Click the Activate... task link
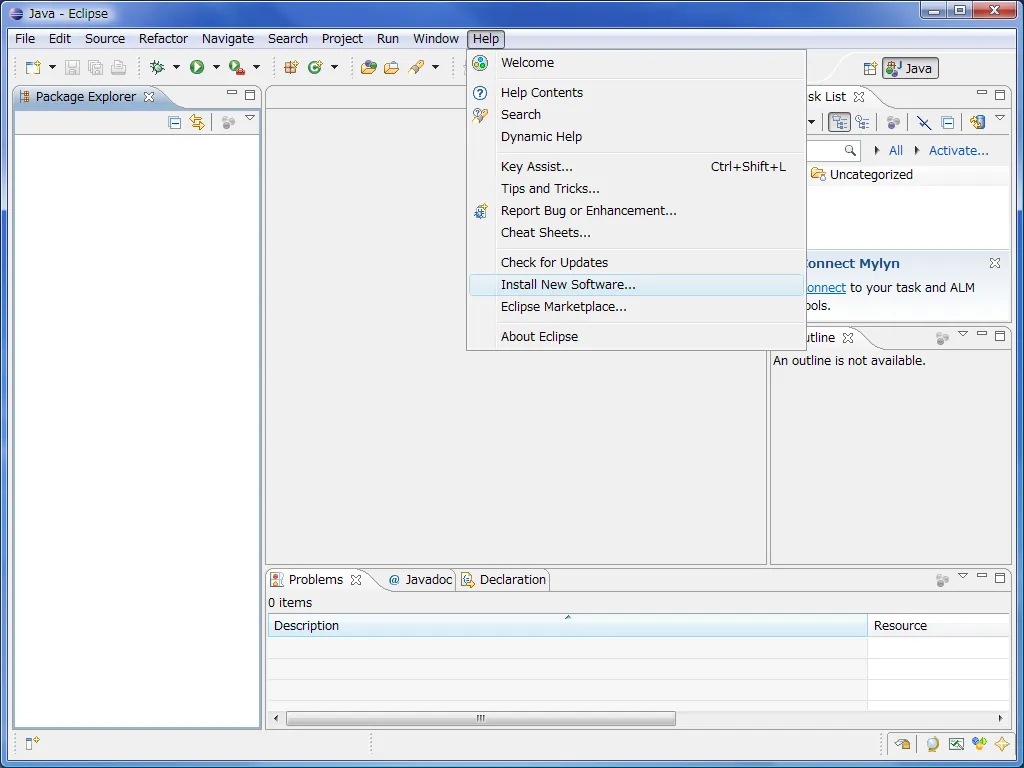Viewport: 1024px width, 768px height. pyautogui.click(x=958, y=150)
